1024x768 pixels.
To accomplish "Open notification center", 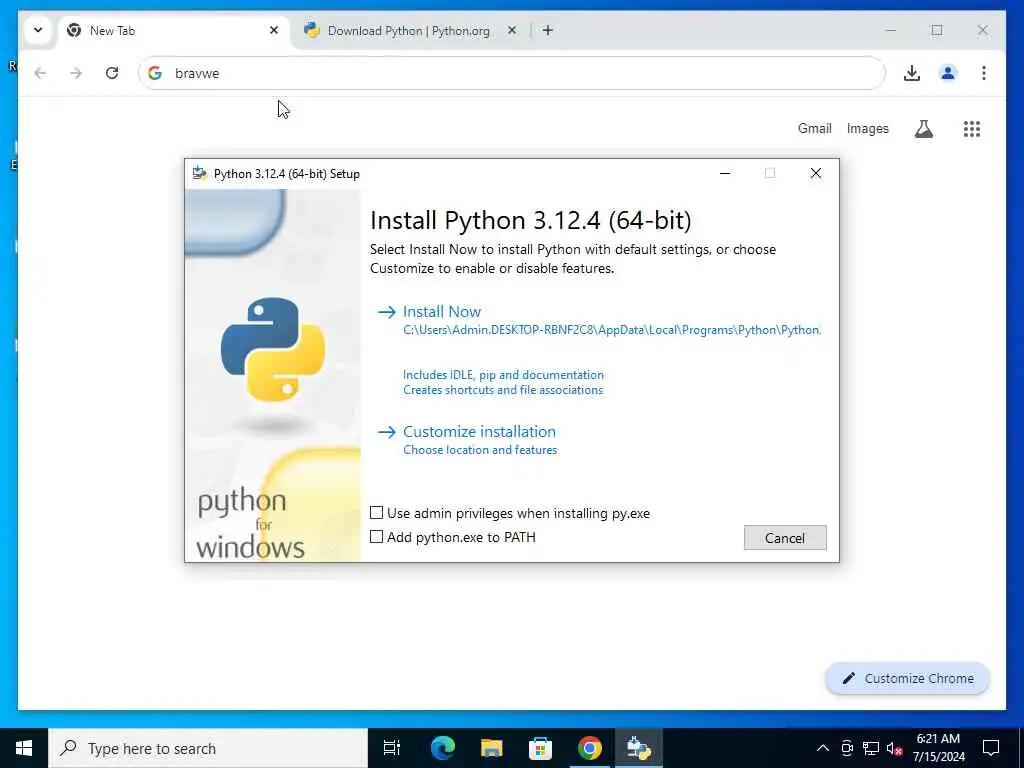I will point(991,748).
